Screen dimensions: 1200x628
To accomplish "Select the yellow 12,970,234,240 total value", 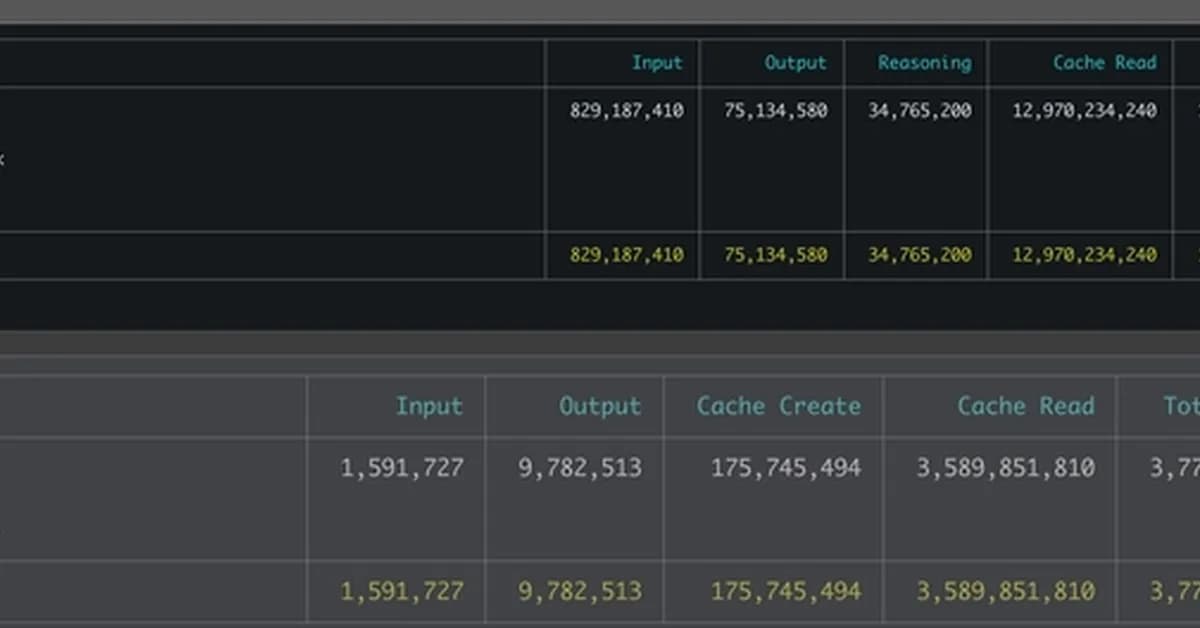I will coord(1084,255).
